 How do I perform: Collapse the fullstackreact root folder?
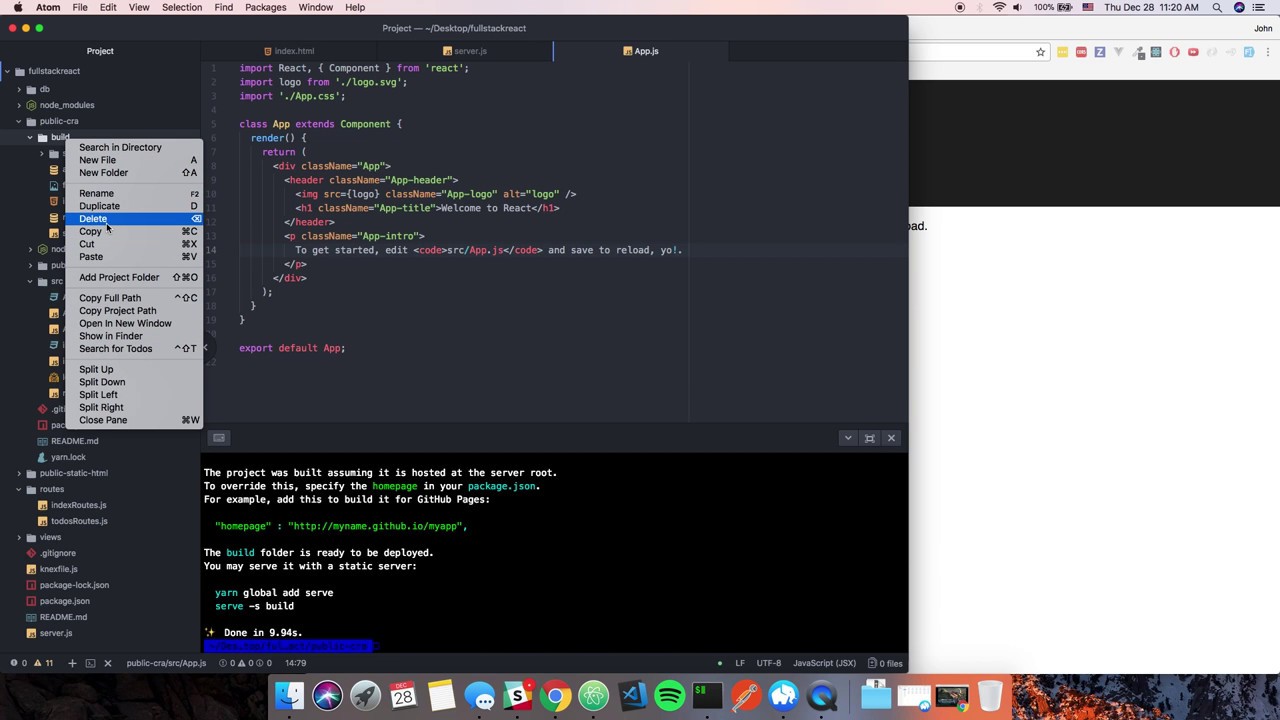click(7, 71)
